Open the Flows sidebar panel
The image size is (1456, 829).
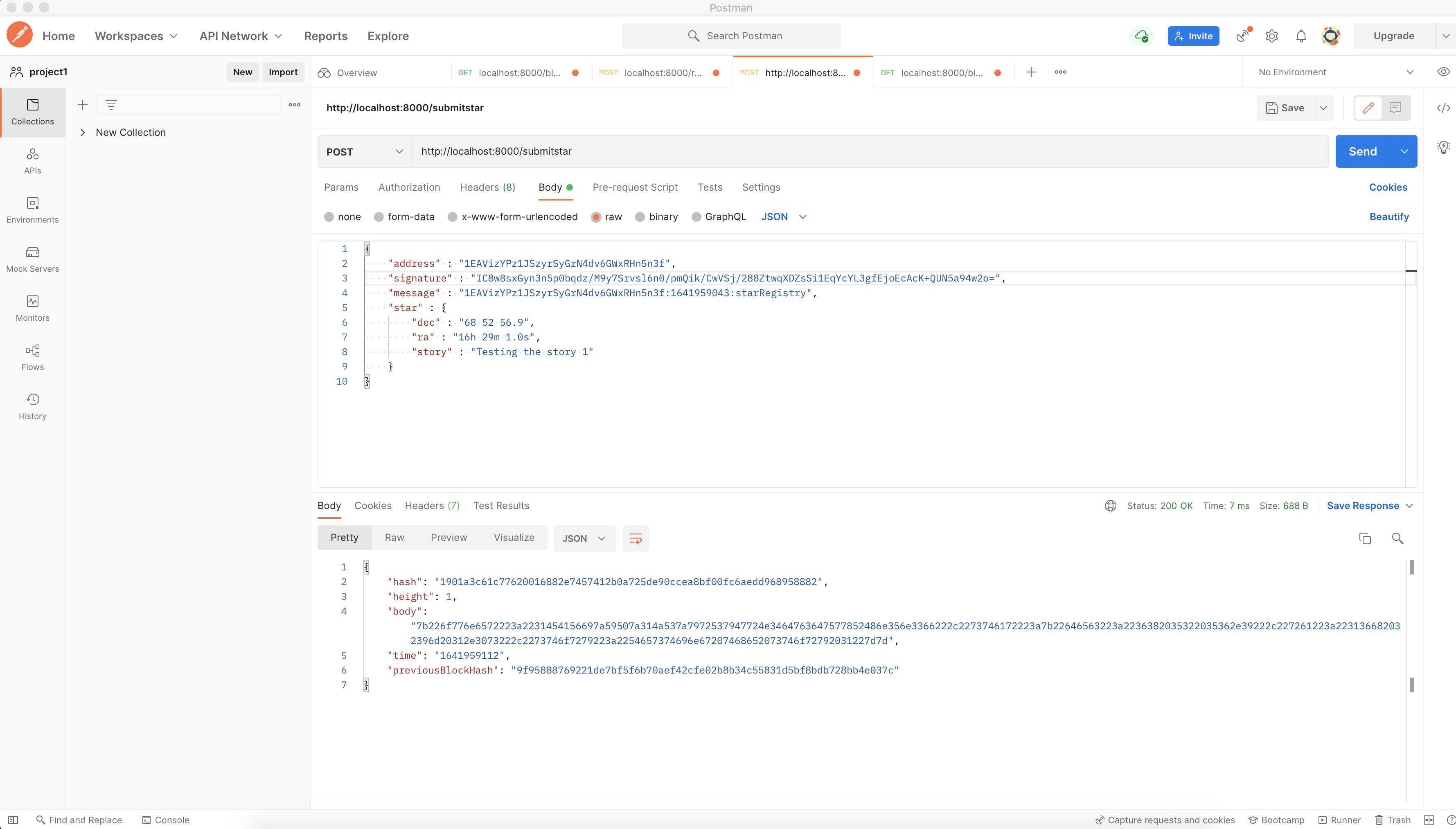32,357
